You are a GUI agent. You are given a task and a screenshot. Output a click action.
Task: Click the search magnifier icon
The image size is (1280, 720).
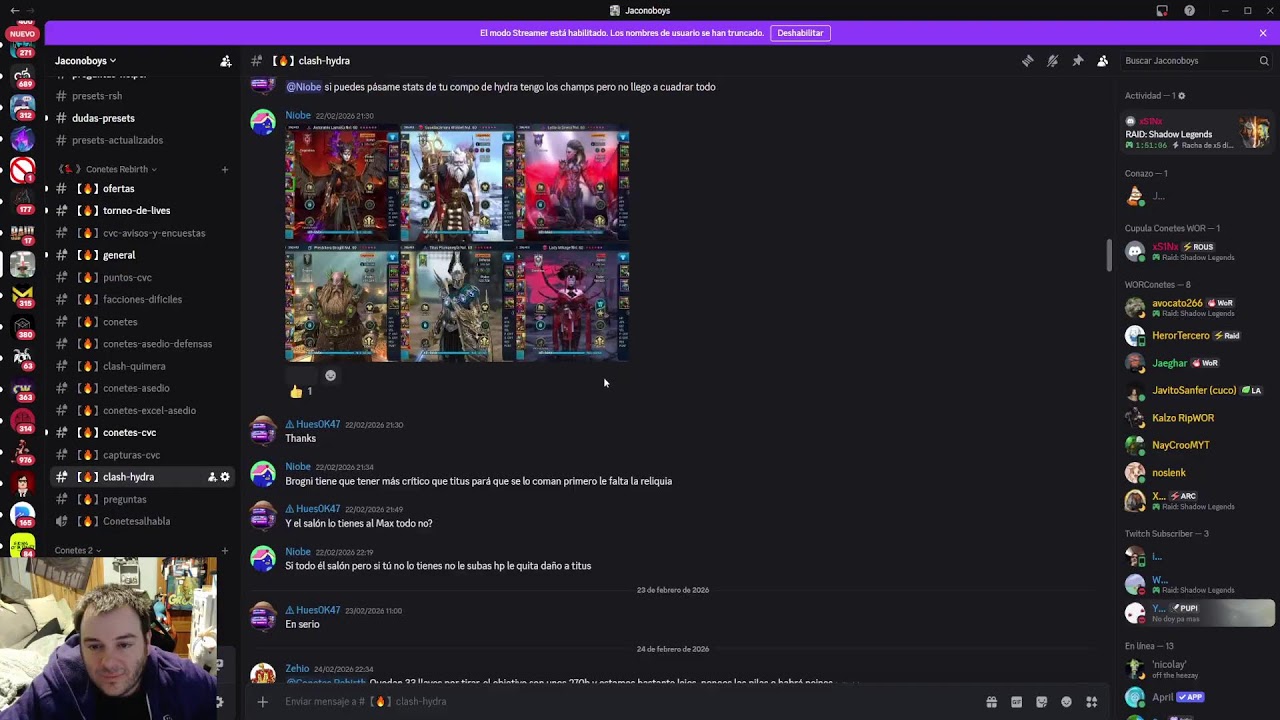pos(1264,61)
